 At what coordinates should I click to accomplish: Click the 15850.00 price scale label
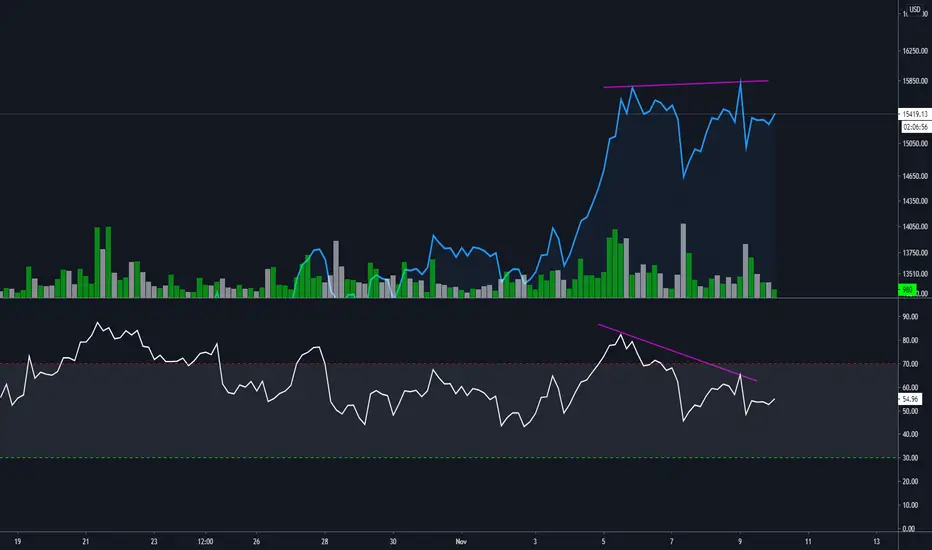pos(915,81)
